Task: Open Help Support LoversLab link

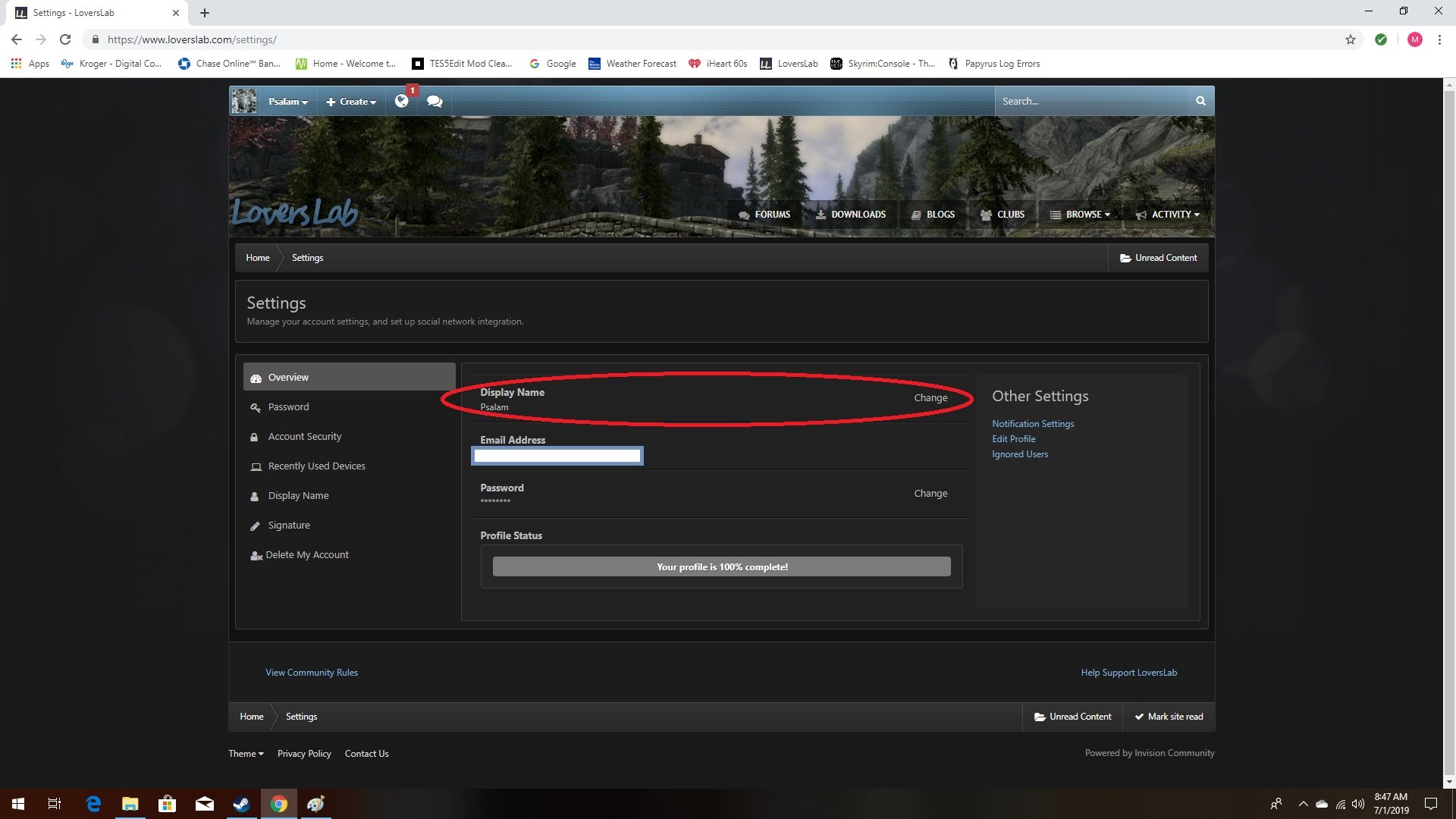Action: (1129, 673)
